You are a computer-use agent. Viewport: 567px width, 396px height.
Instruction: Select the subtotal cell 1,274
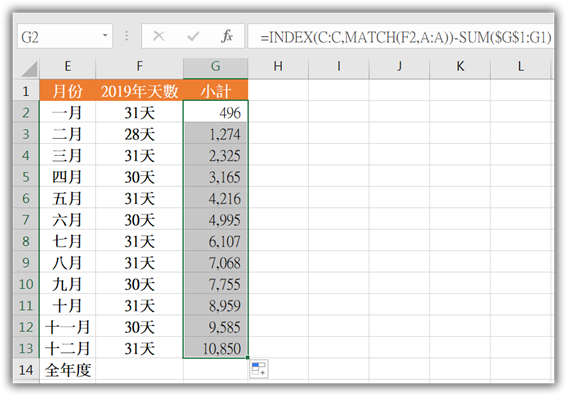tap(216, 134)
